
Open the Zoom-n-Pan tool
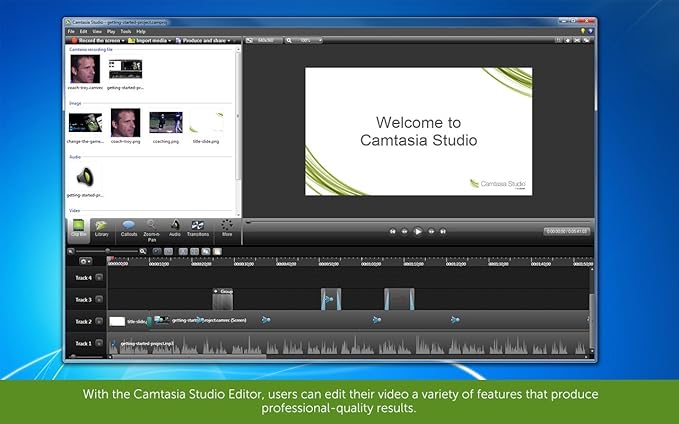point(151,229)
